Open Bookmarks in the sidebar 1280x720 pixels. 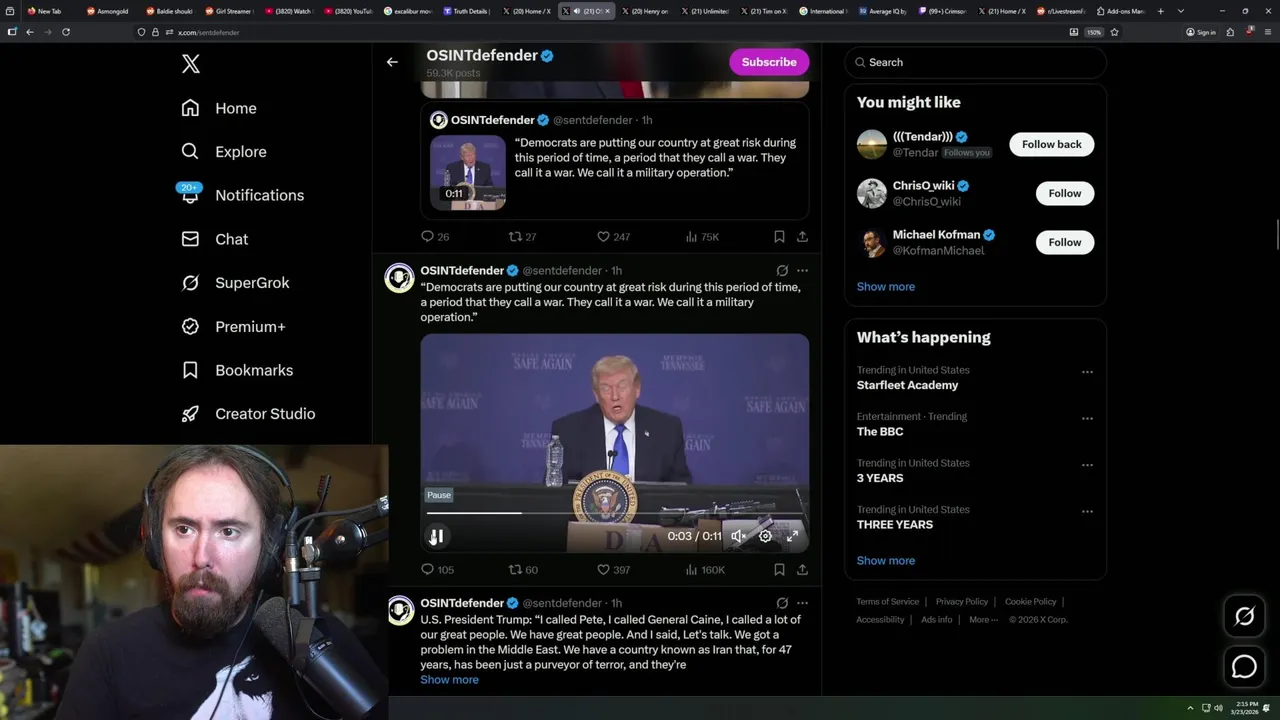(x=237, y=370)
